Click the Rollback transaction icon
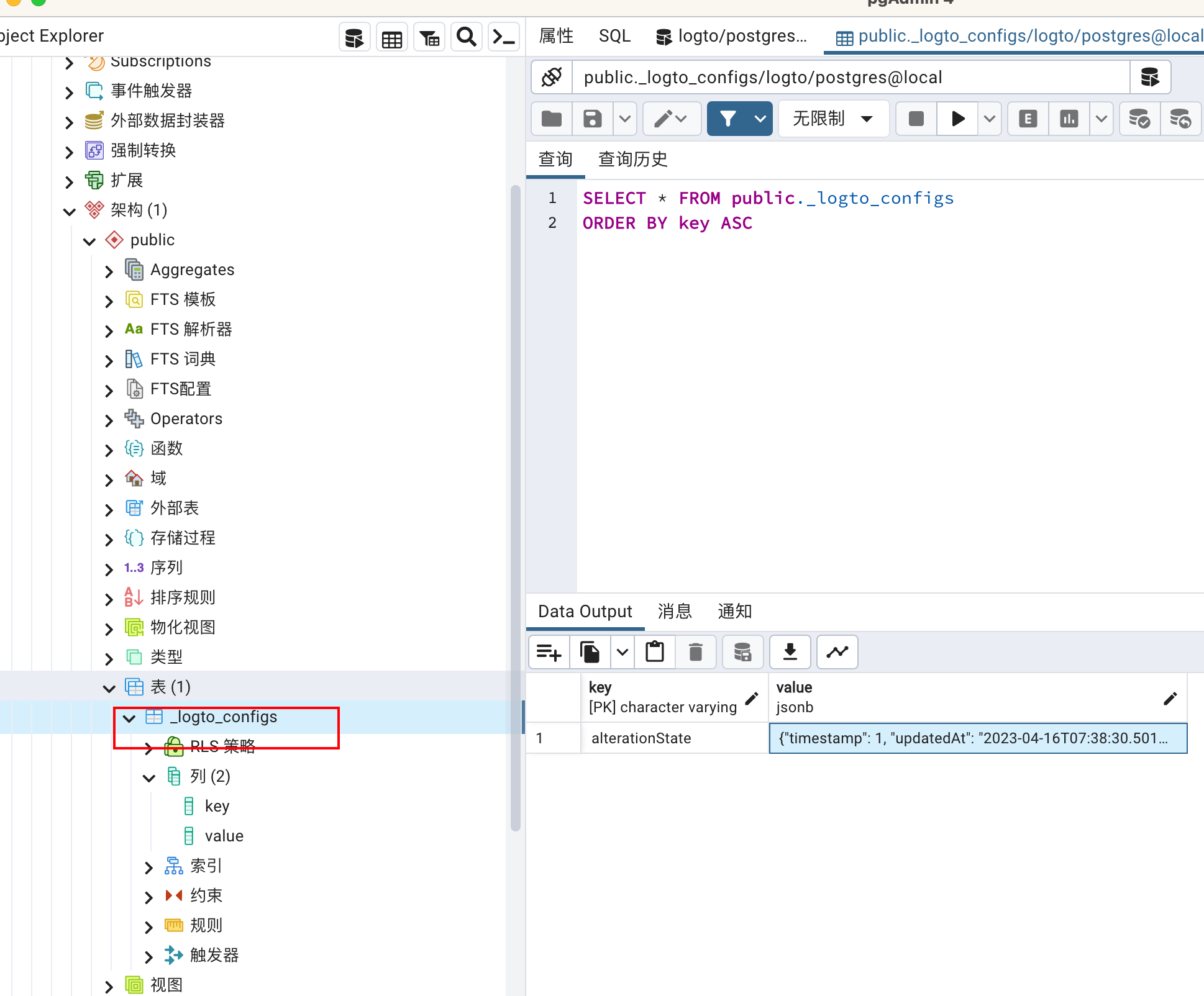1204x996 pixels. pos(1180,119)
